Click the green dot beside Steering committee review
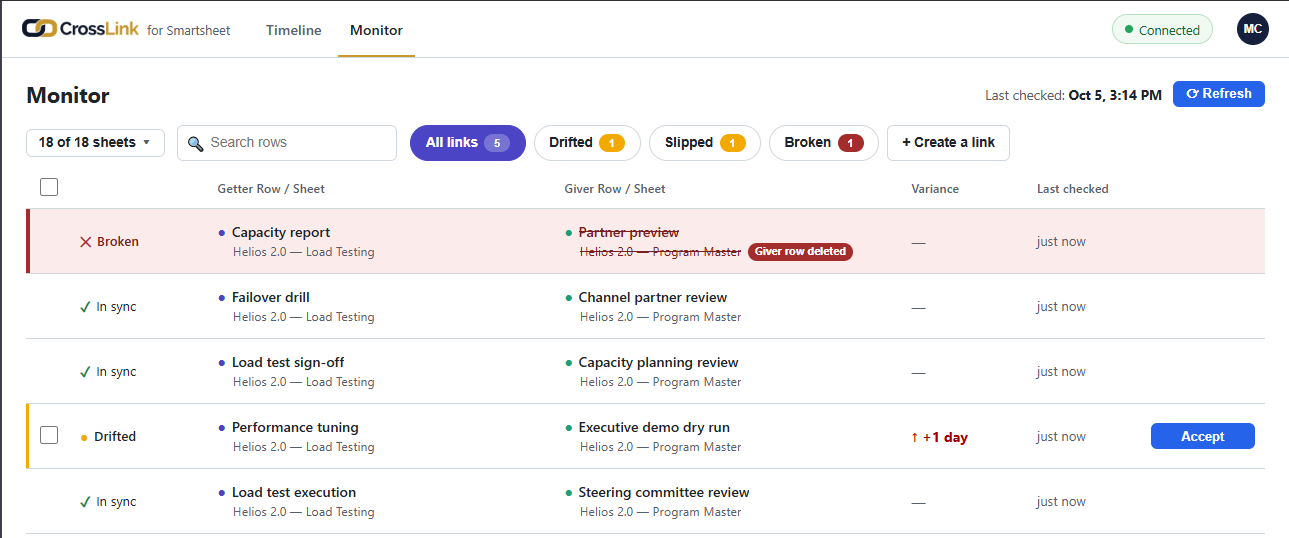Image resolution: width=1289 pixels, height=538 pixels. coord(569,492)
